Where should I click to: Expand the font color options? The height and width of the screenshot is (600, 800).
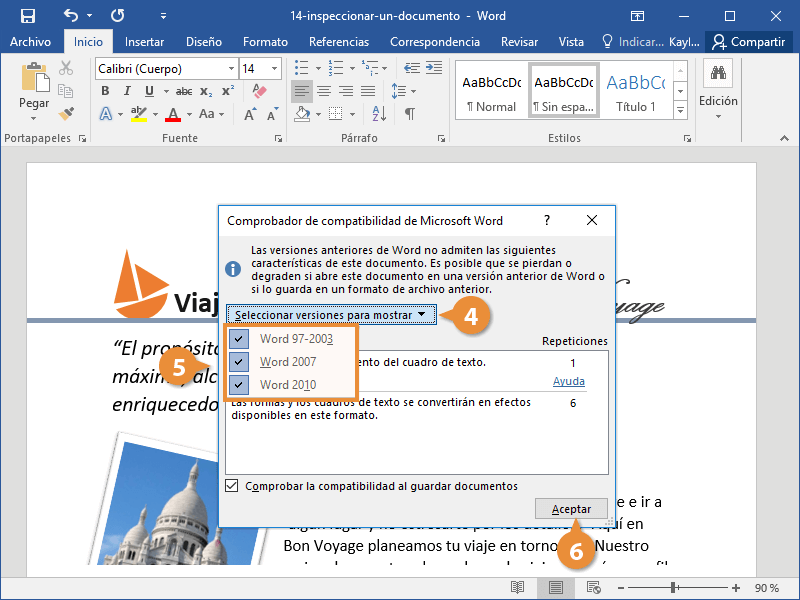(x=189, y=114)
